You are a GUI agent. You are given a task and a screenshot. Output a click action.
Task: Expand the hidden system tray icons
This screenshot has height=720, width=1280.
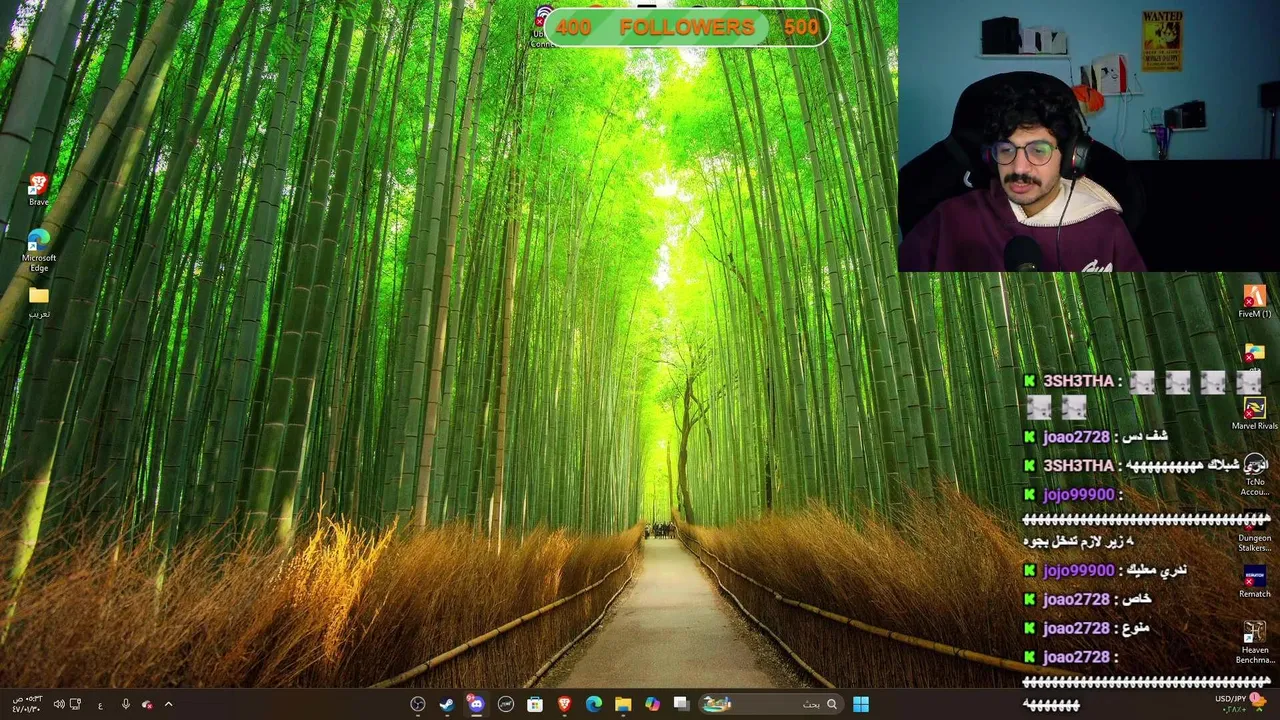tap(168, 704)
